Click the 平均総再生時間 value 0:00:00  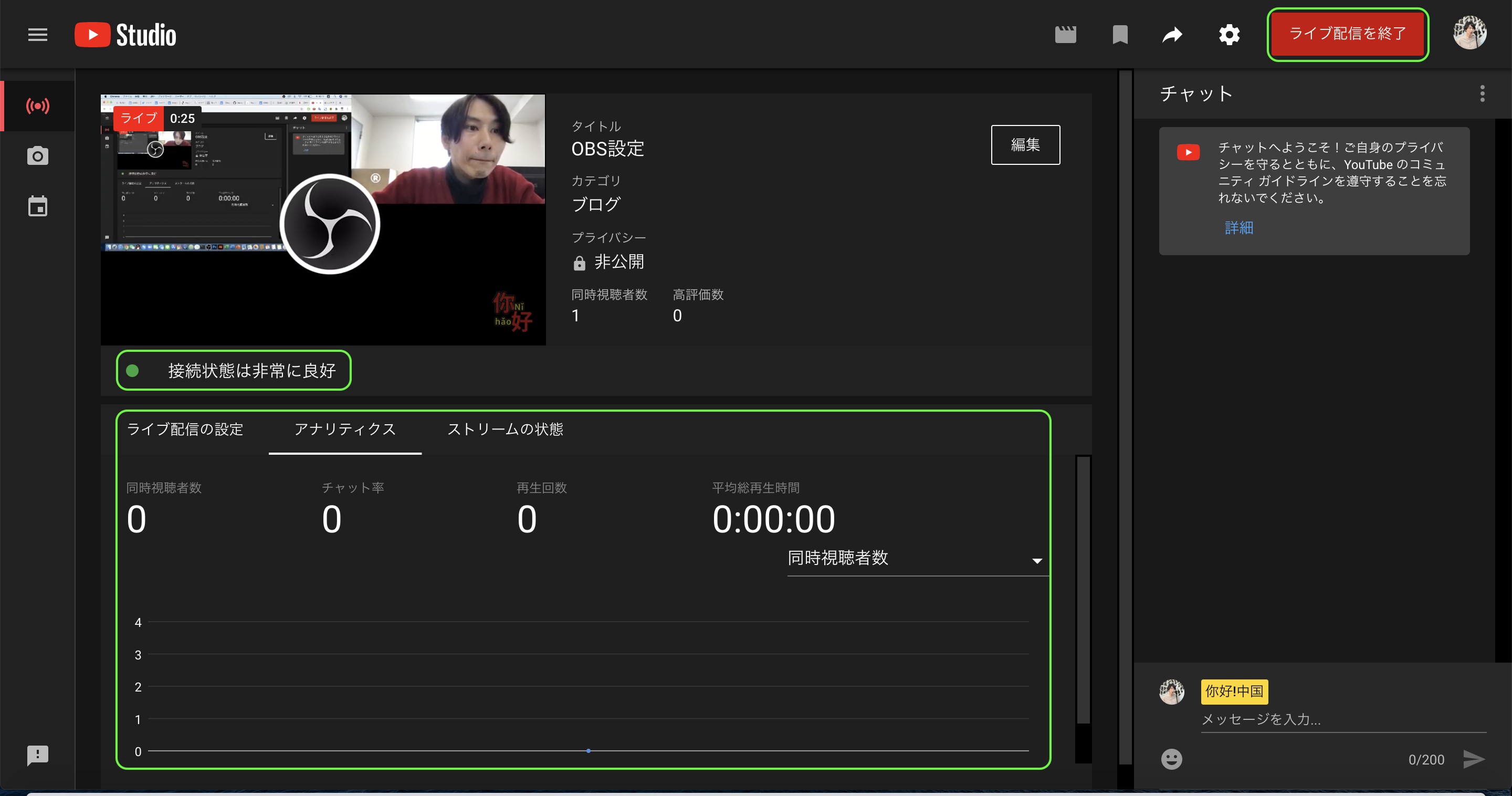tap(773, 519)
